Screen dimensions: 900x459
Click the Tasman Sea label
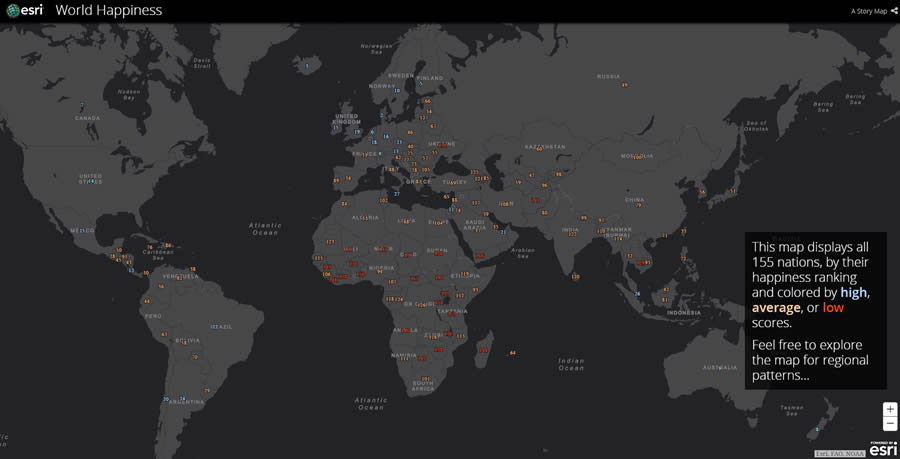[x=792, y=411]
